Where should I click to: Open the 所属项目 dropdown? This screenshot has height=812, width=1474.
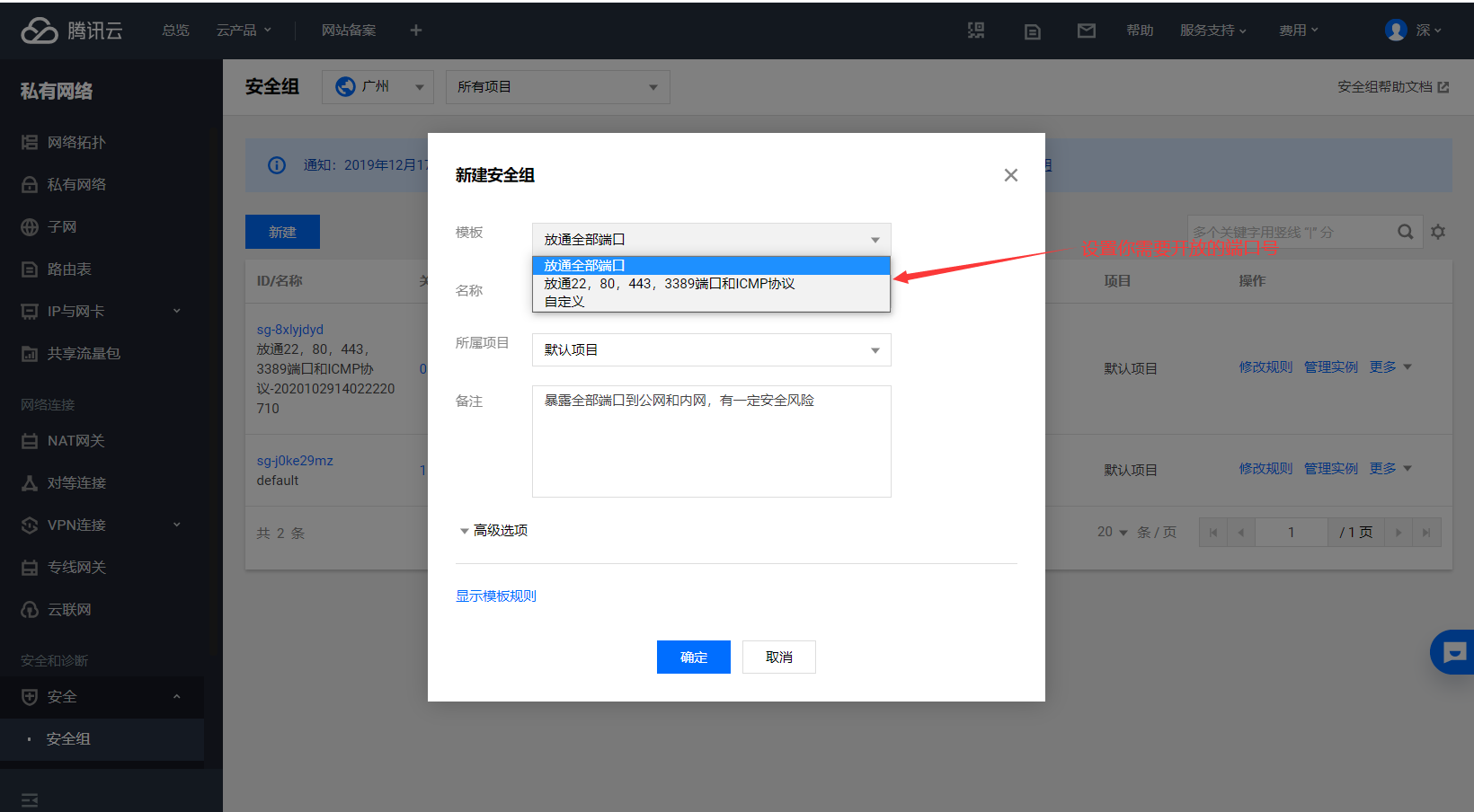[711, 350]
